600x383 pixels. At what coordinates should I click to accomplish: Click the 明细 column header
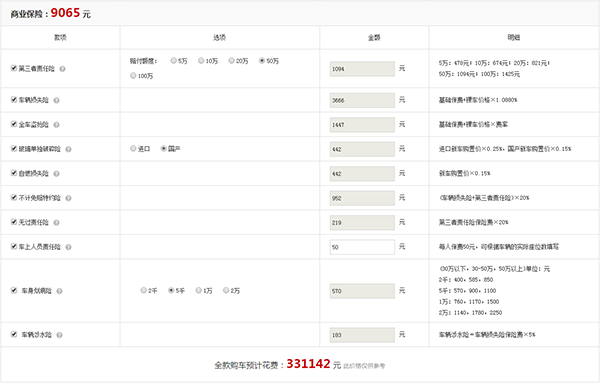tap(514, 37)
